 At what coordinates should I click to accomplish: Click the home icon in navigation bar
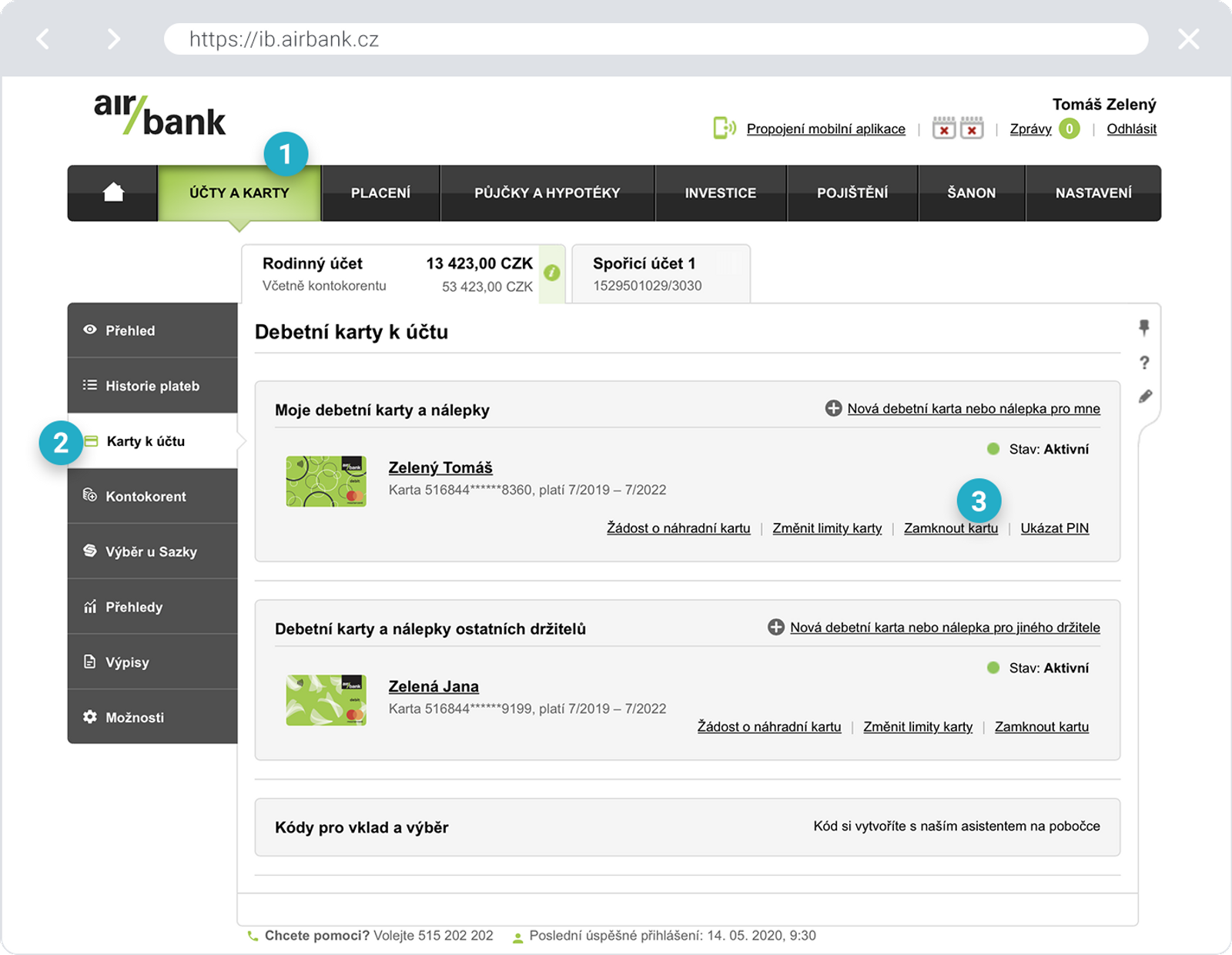113,193
